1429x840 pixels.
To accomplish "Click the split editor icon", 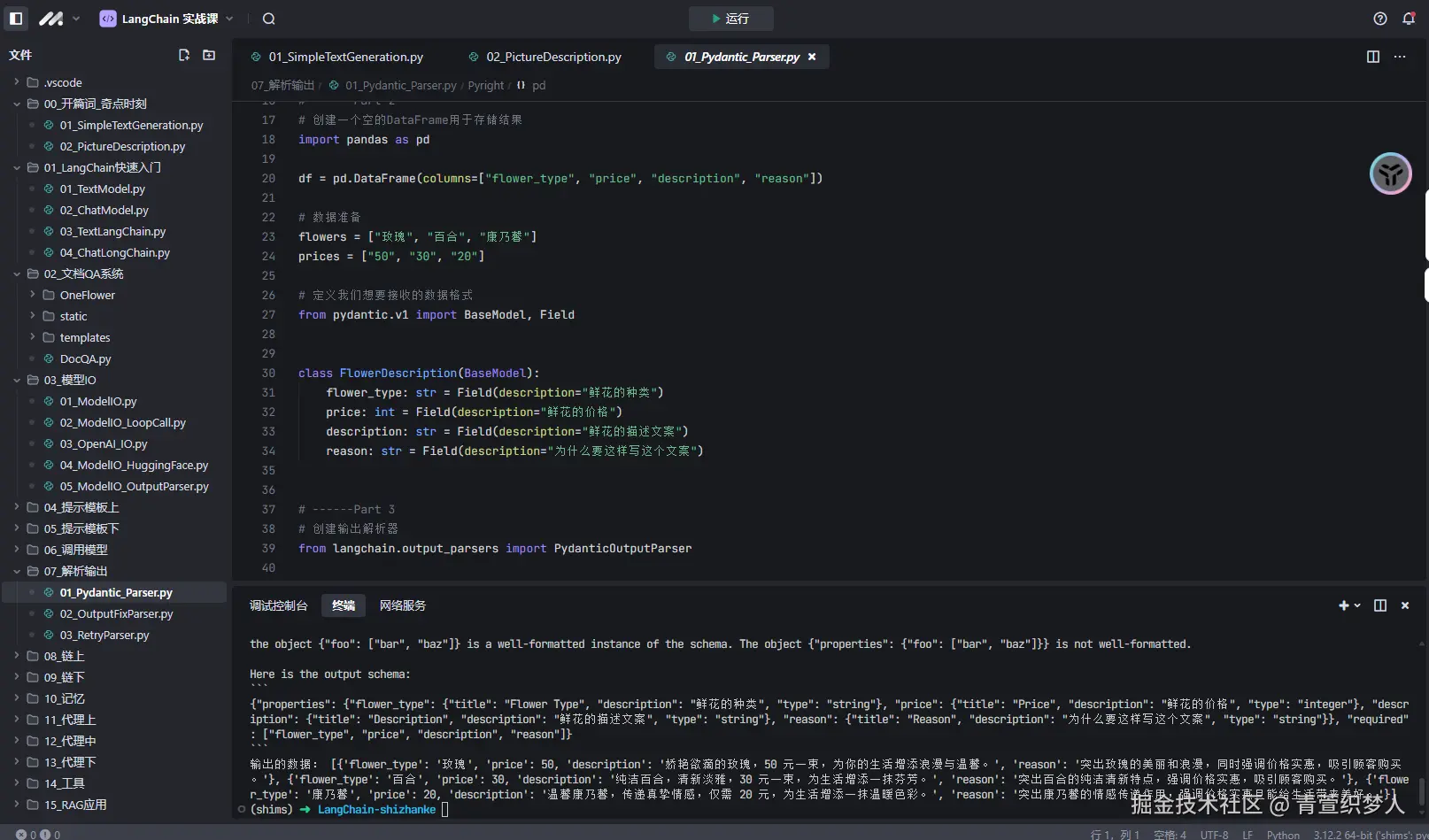I will (1373, 57).
